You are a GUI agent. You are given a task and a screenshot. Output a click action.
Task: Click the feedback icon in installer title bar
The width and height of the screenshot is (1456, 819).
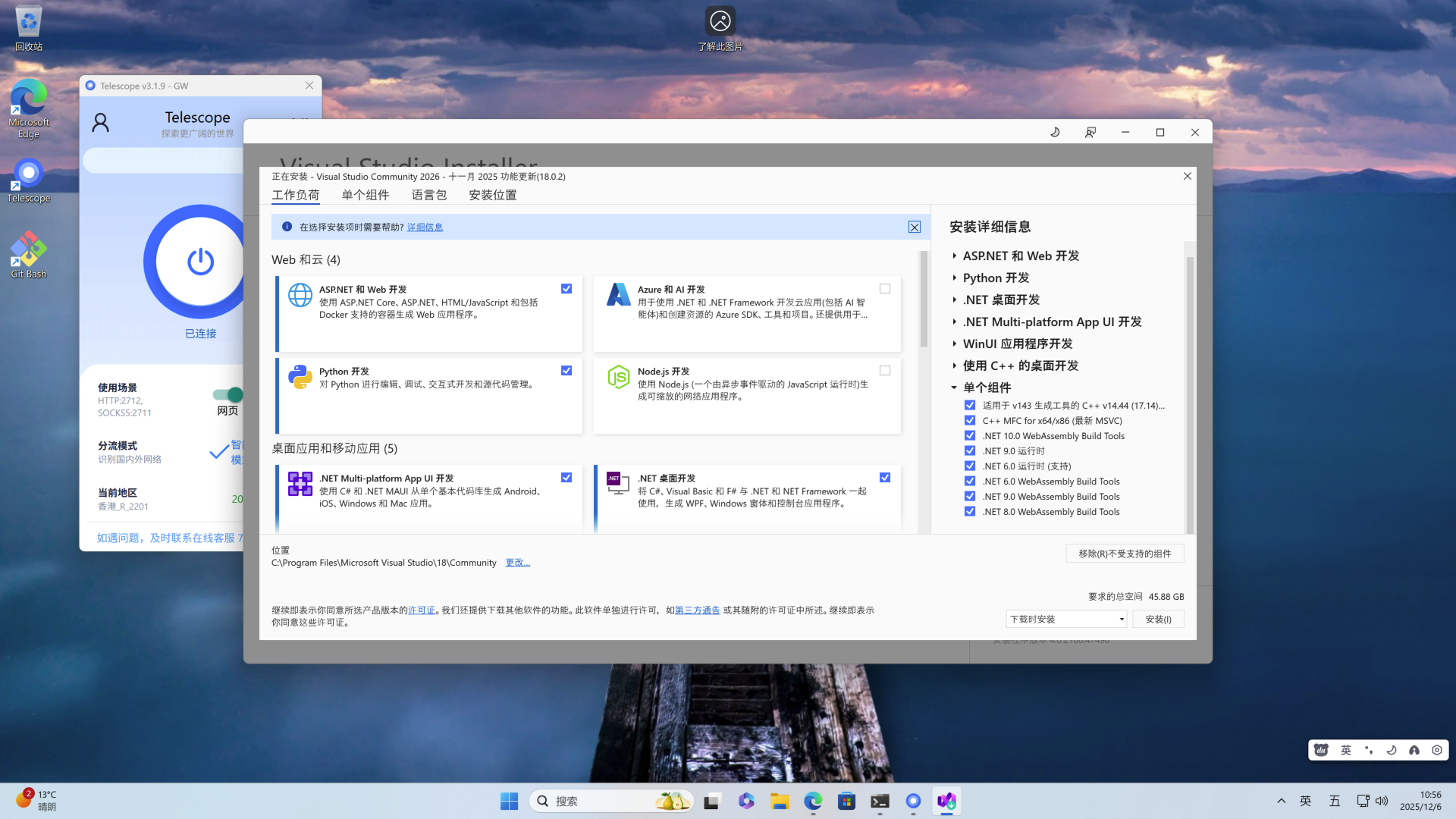click(x=1090, y=132)
